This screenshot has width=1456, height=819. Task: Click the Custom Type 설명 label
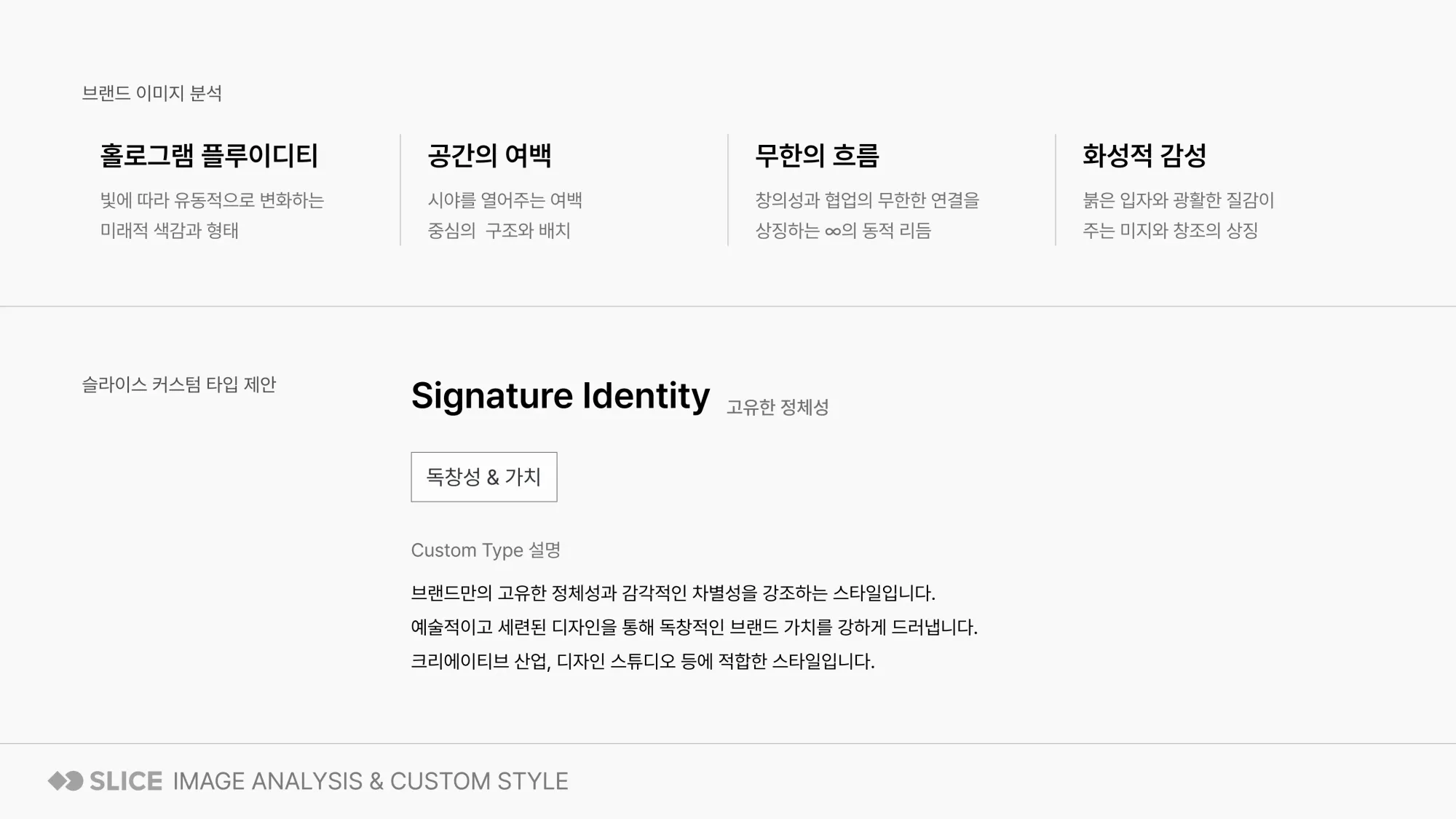coord(486,550)
